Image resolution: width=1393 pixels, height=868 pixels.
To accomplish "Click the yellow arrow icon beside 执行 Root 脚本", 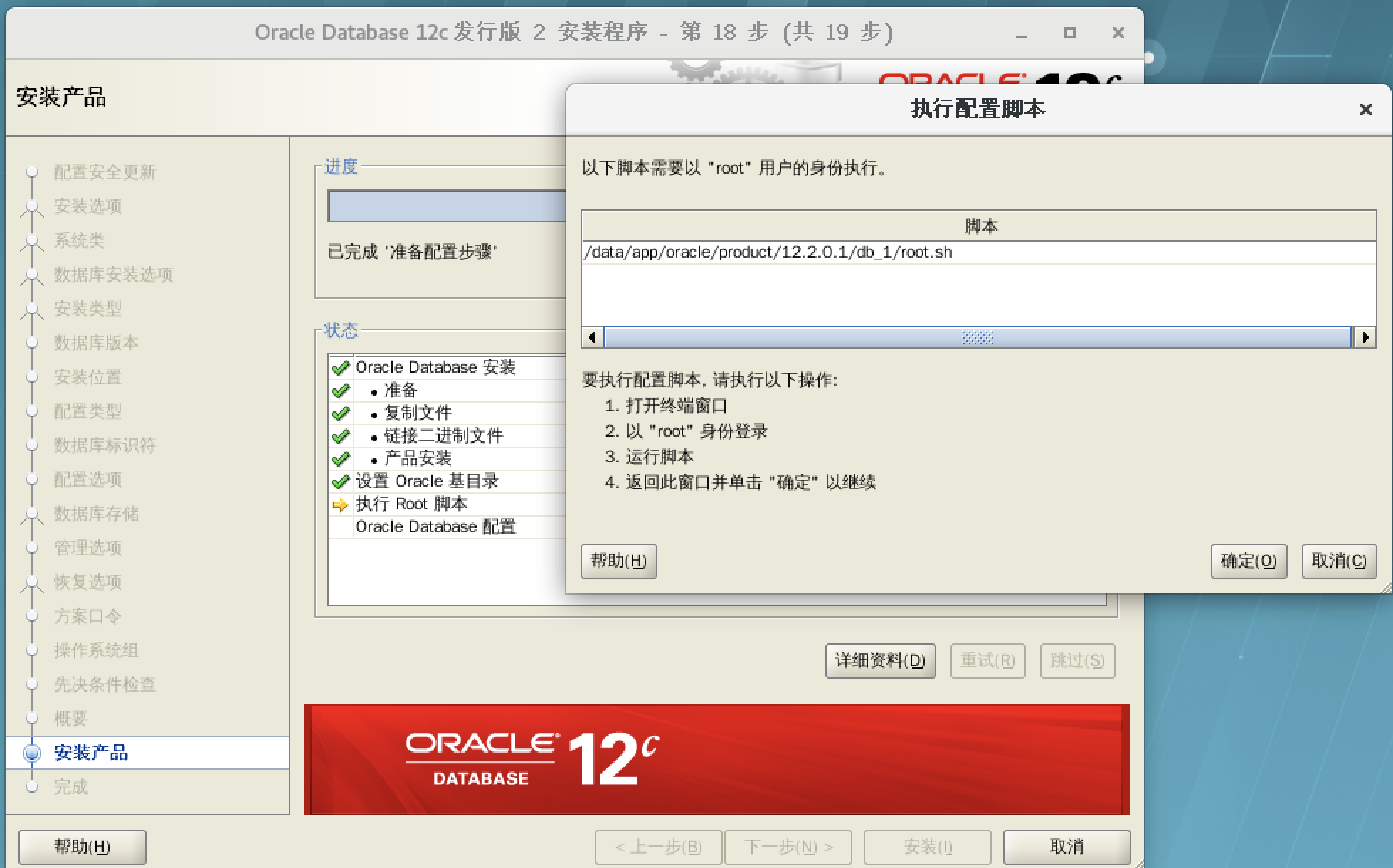I will tap(340, 504).
